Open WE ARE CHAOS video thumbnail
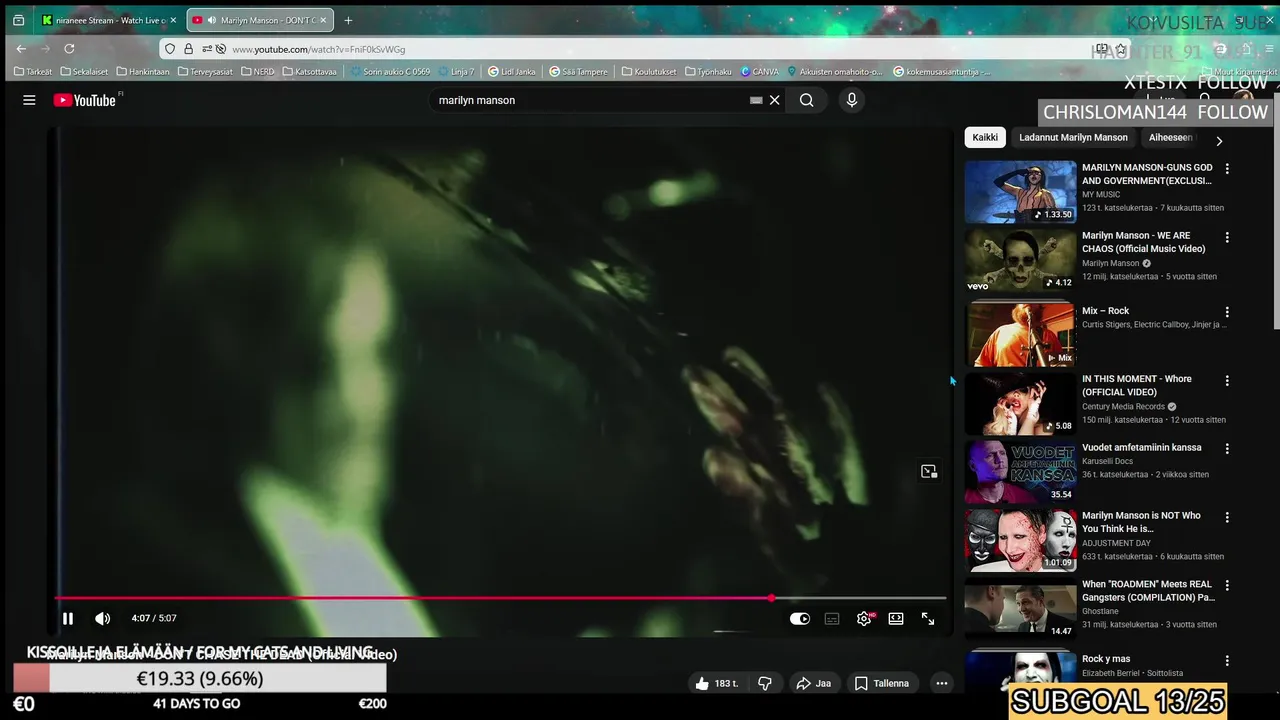 [x=1020, y=260]
